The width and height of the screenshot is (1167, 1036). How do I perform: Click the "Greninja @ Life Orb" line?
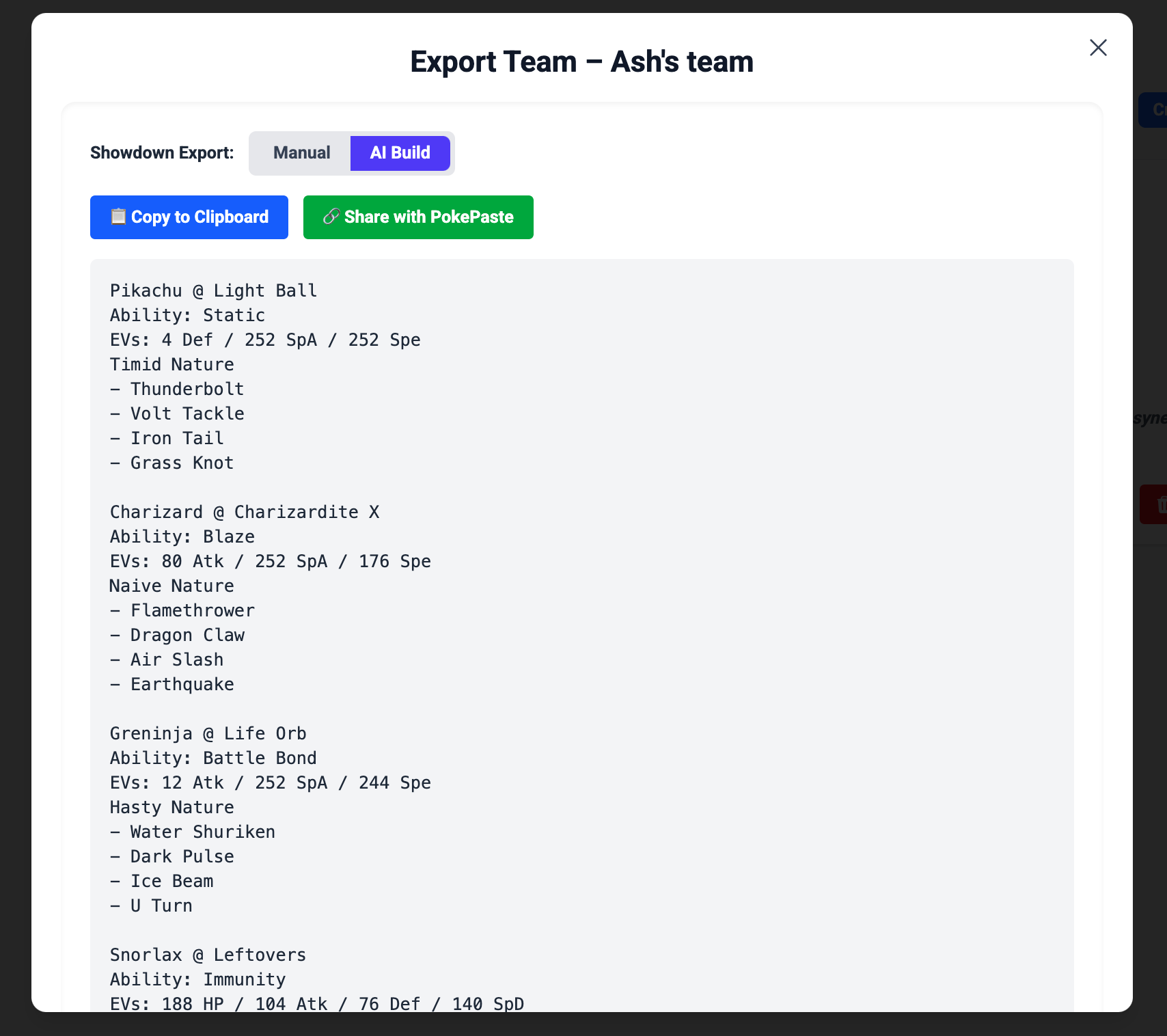point(208,734)
